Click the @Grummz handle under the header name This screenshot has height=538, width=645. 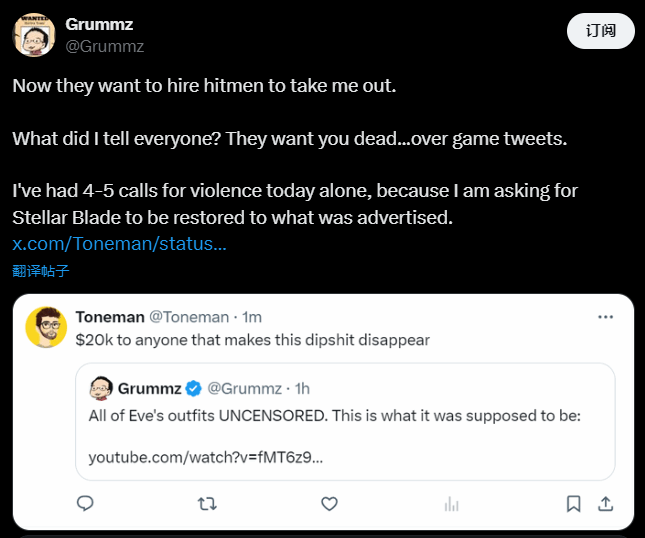coord(104,46)
